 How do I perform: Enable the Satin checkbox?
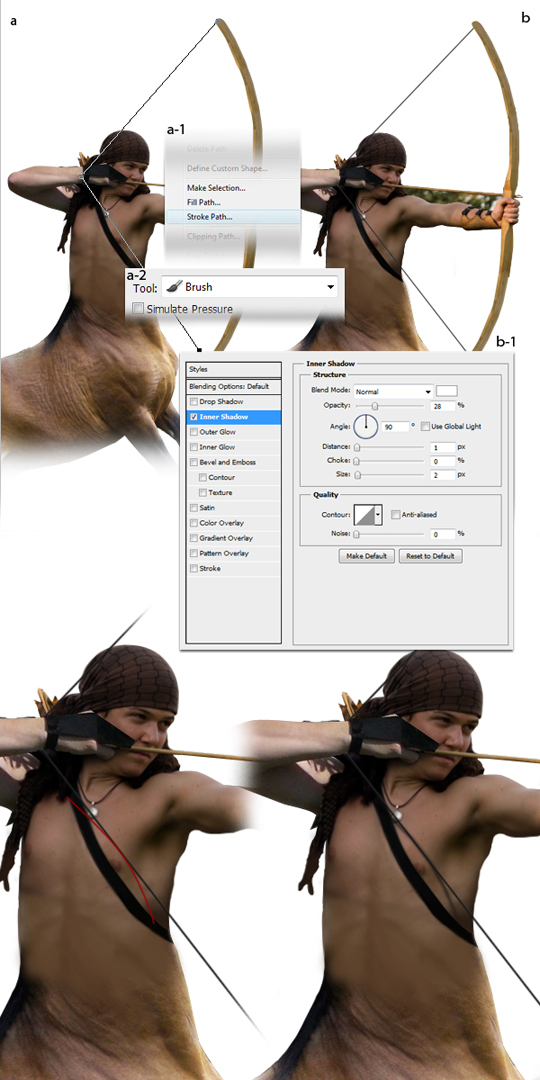click(194, 508)
